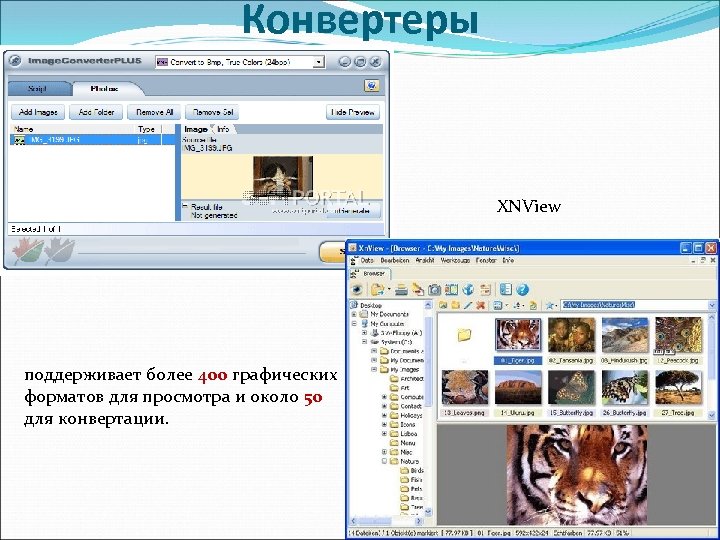Expand the Holidays folder node
The width and height of the screenshot is (720, 540).
pyautogui.click(x=384, y=415)
